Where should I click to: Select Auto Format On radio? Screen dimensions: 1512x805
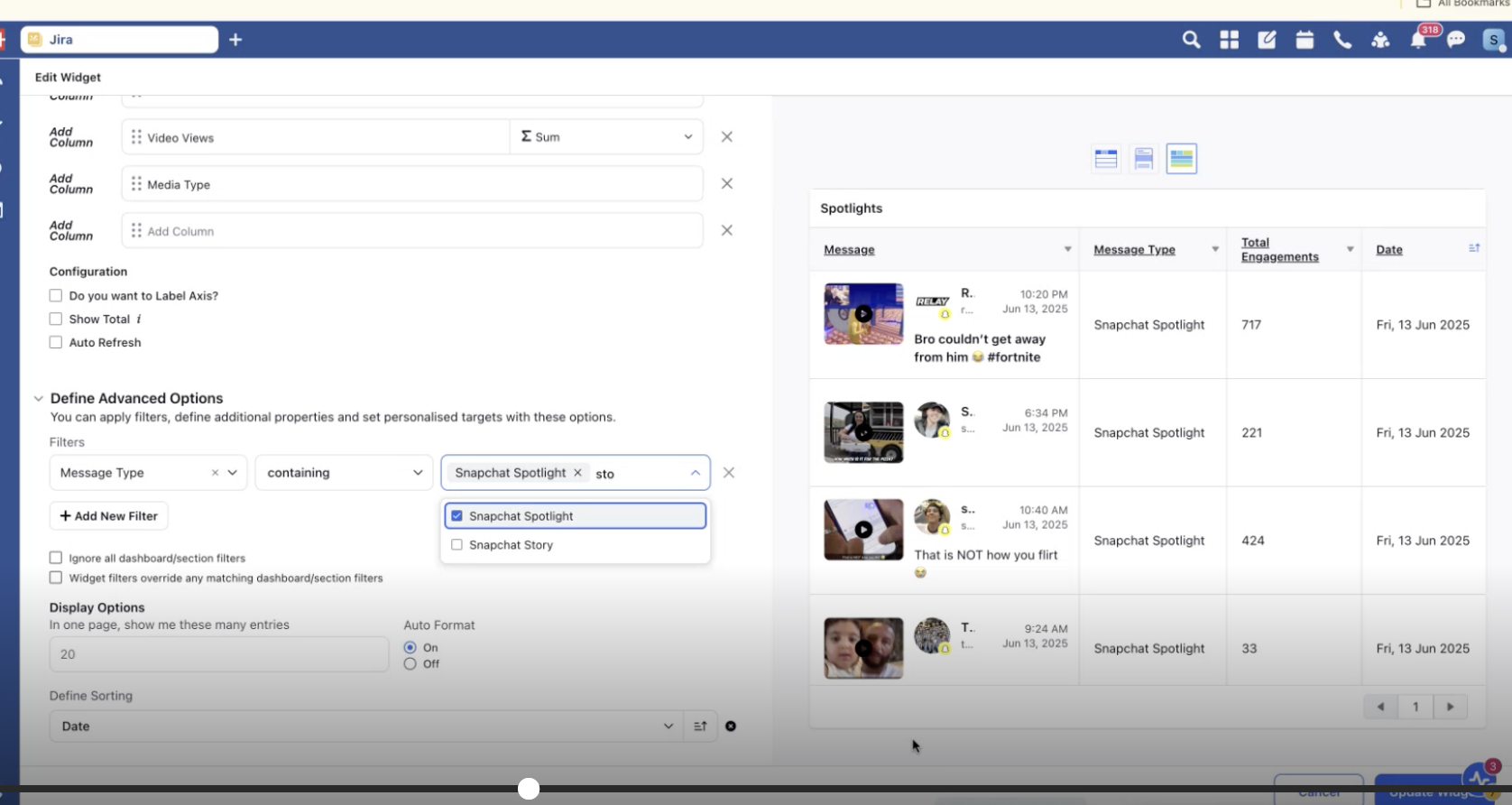pos(410,648)
